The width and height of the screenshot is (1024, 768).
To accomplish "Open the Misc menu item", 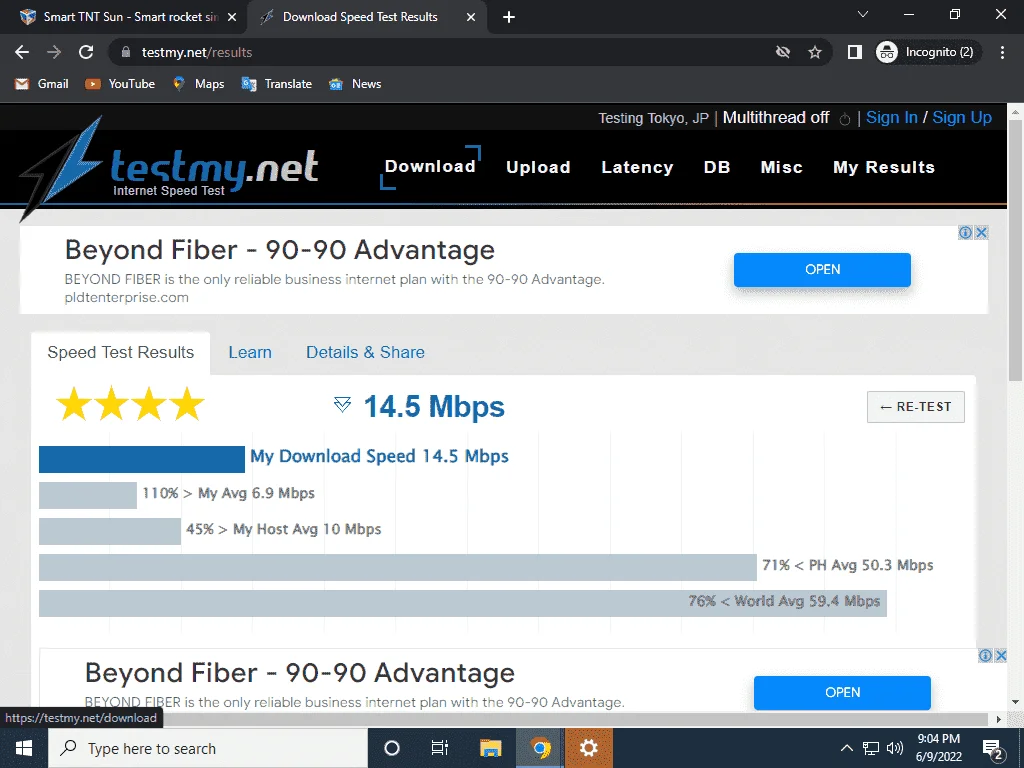I will click(x=781, y=167).
